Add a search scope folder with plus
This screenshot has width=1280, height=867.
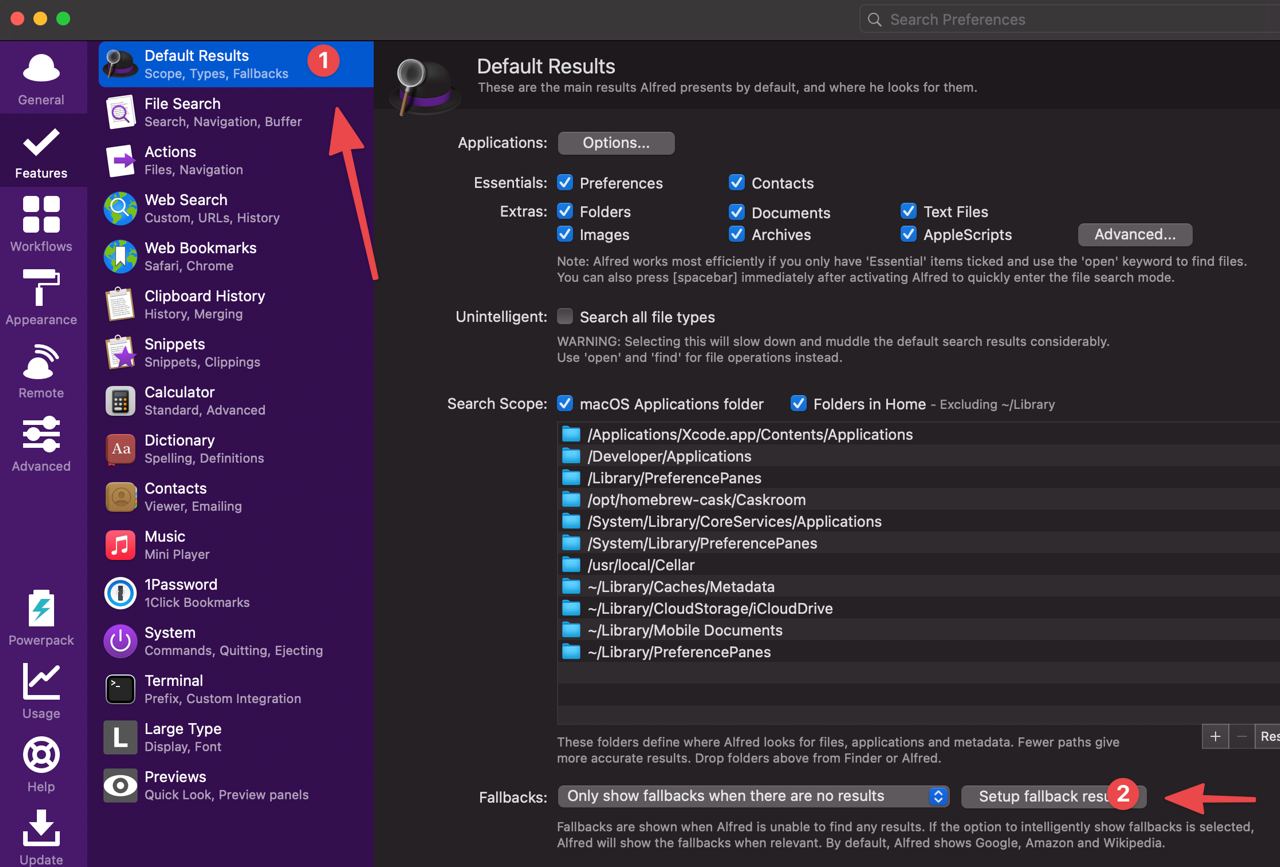coord(1215,736)
